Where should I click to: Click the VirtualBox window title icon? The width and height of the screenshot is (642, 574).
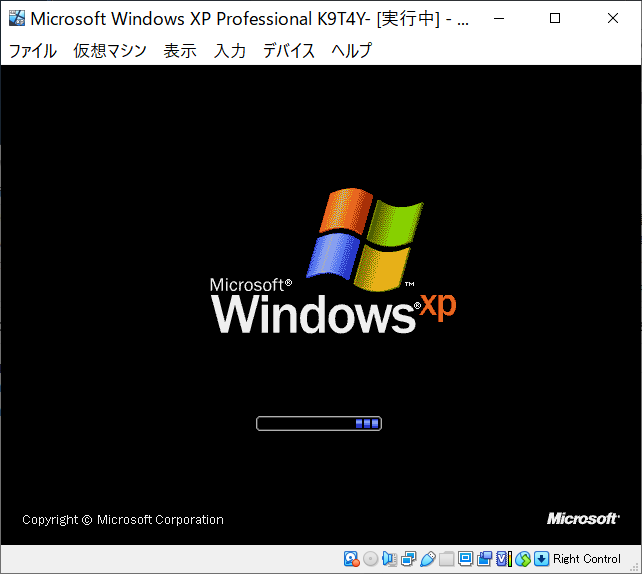17,18
